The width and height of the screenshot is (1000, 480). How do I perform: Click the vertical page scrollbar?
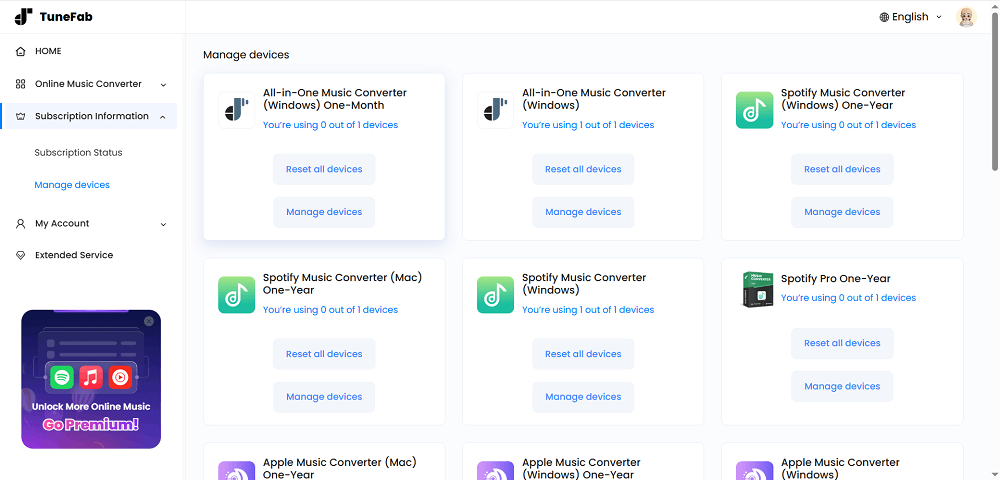coord(995,91)
